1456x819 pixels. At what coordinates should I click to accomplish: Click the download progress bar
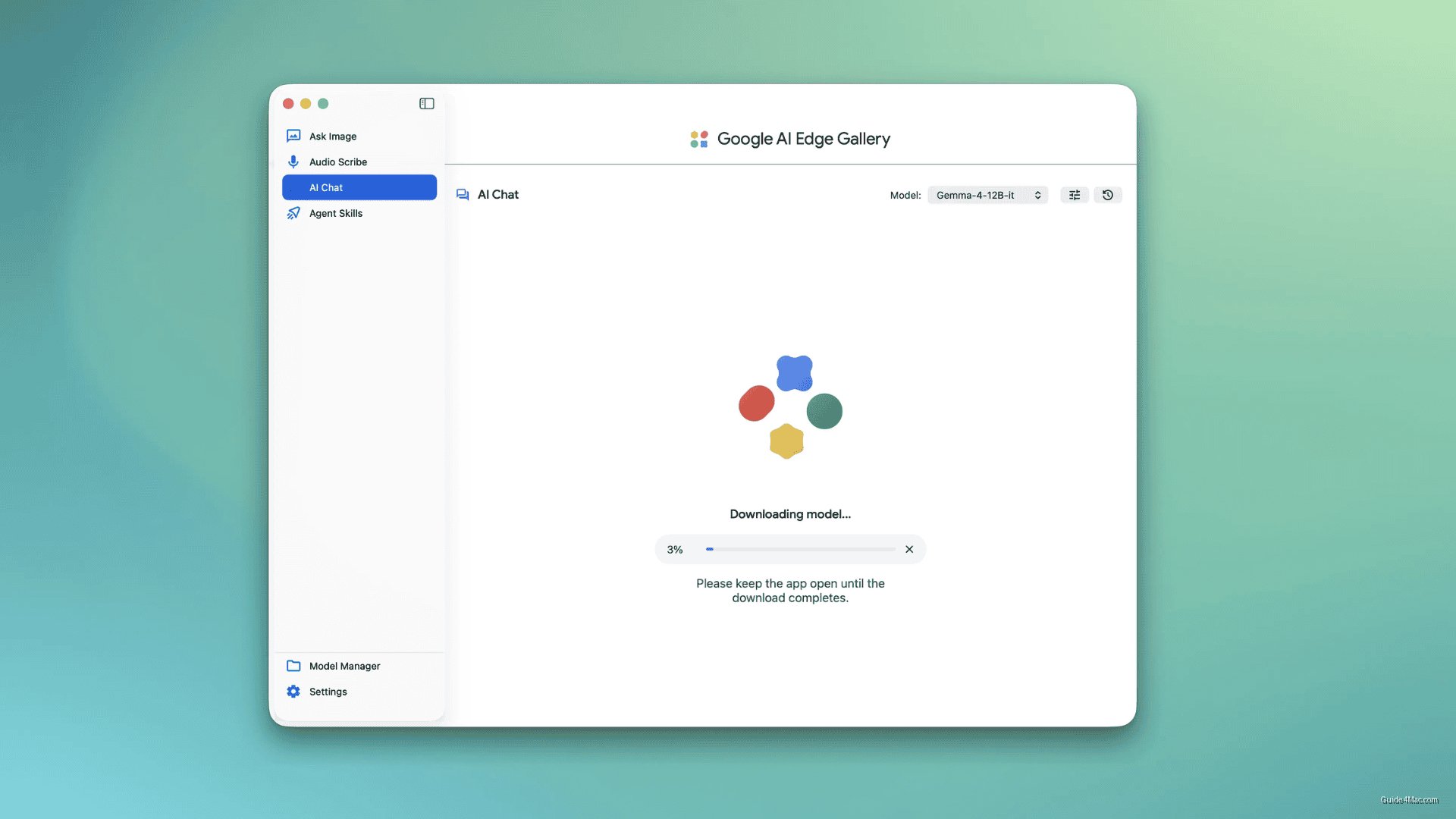tap(801, 550)
